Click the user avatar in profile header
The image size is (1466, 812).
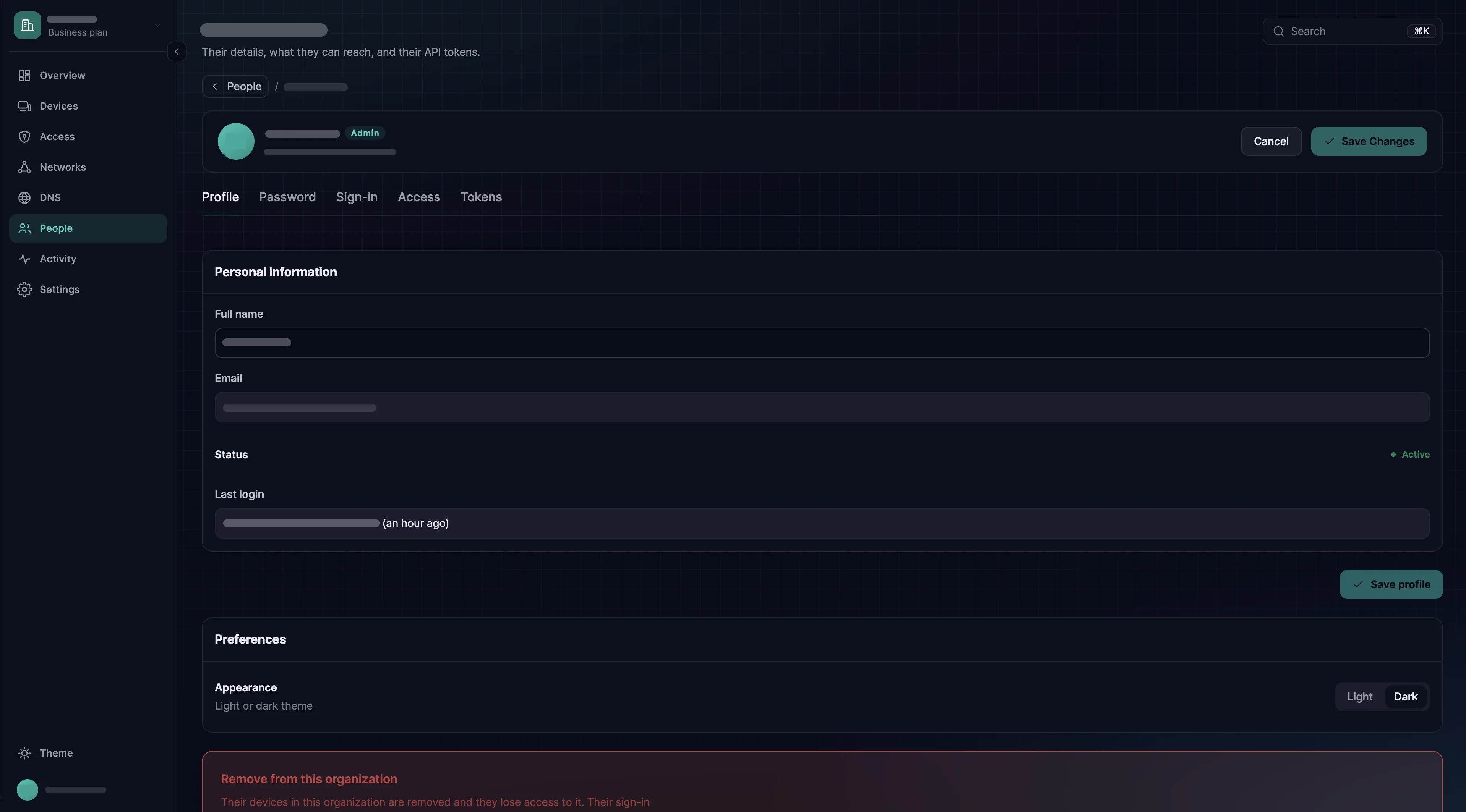[235, 141]
